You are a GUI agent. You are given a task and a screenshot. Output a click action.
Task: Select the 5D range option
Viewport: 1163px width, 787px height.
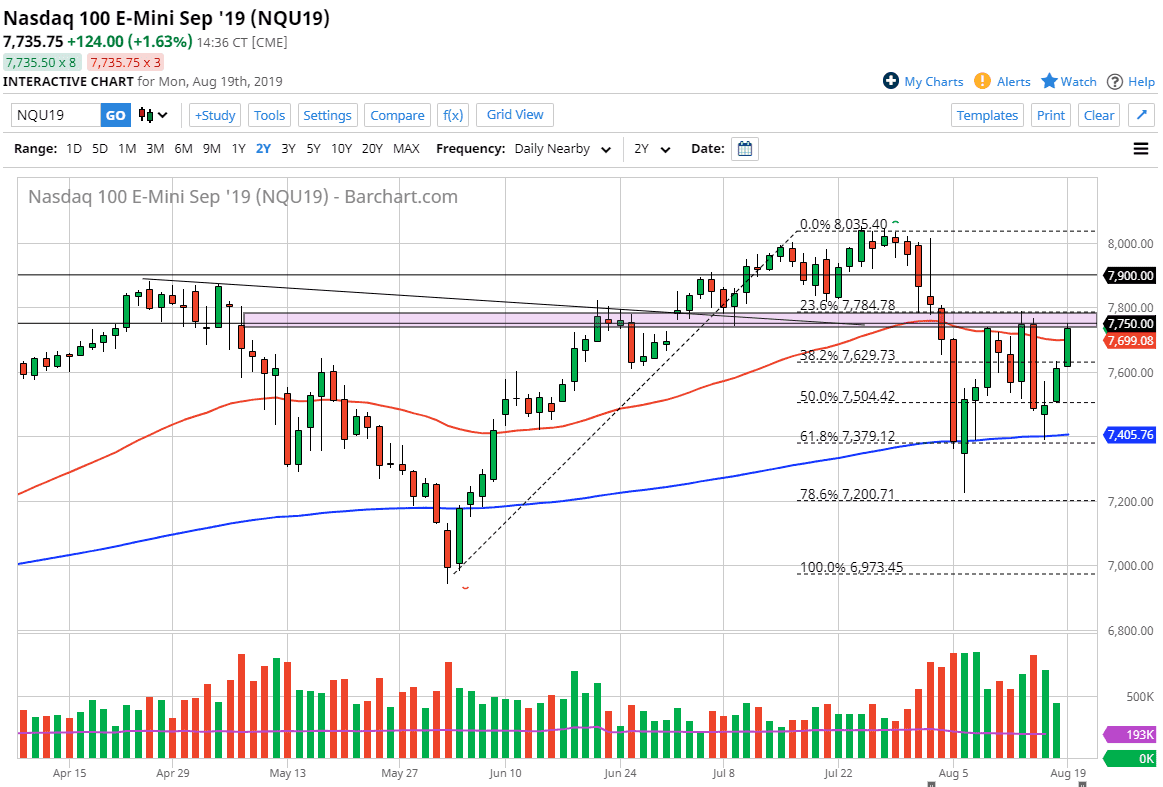click(x=99, y=148)
